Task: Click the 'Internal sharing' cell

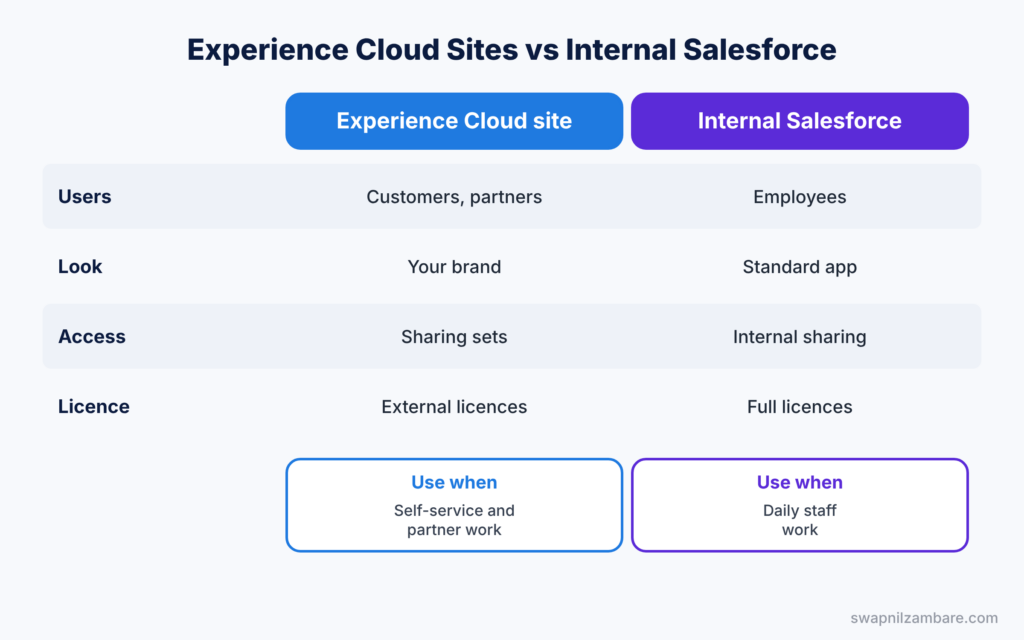Action: [x=799, y=337]
